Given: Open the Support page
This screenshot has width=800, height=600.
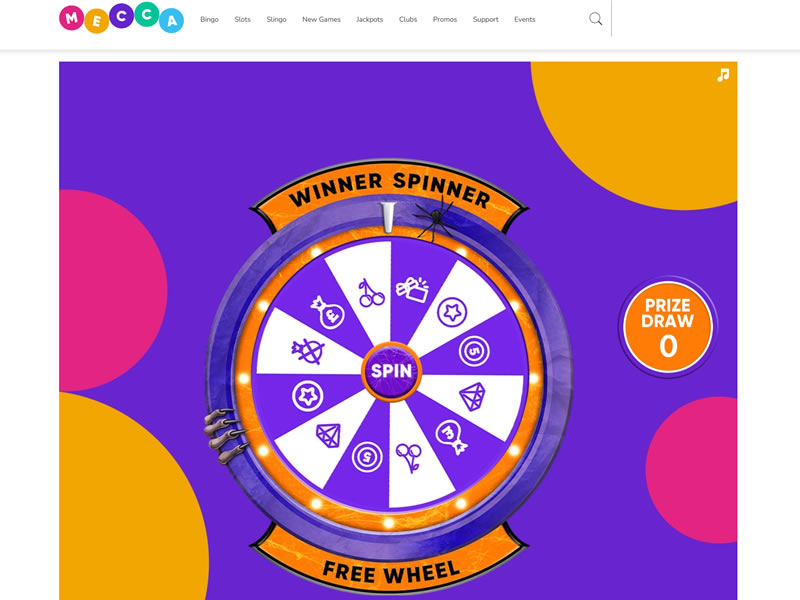Looking at the screenshot, I should pos(486,19).
